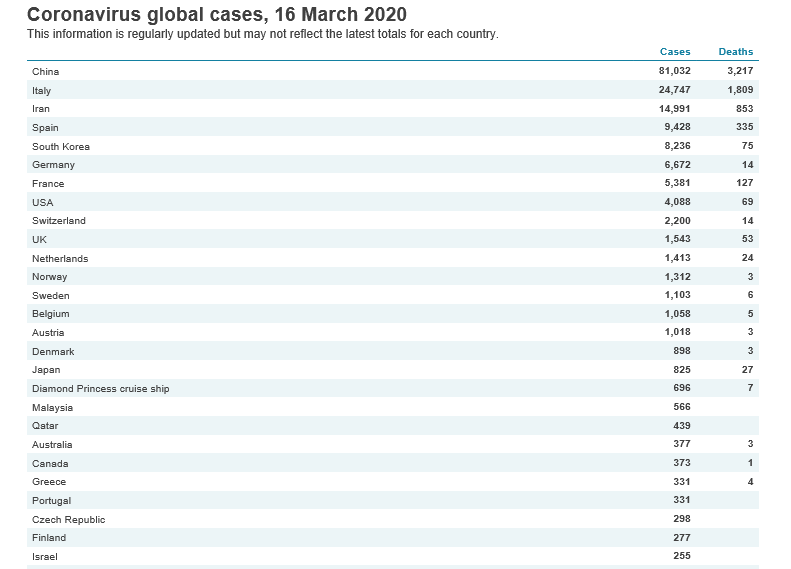Screen dimensions: 791x569
Task: Click Italy's cases value 24,747
Action: [674, 90]
